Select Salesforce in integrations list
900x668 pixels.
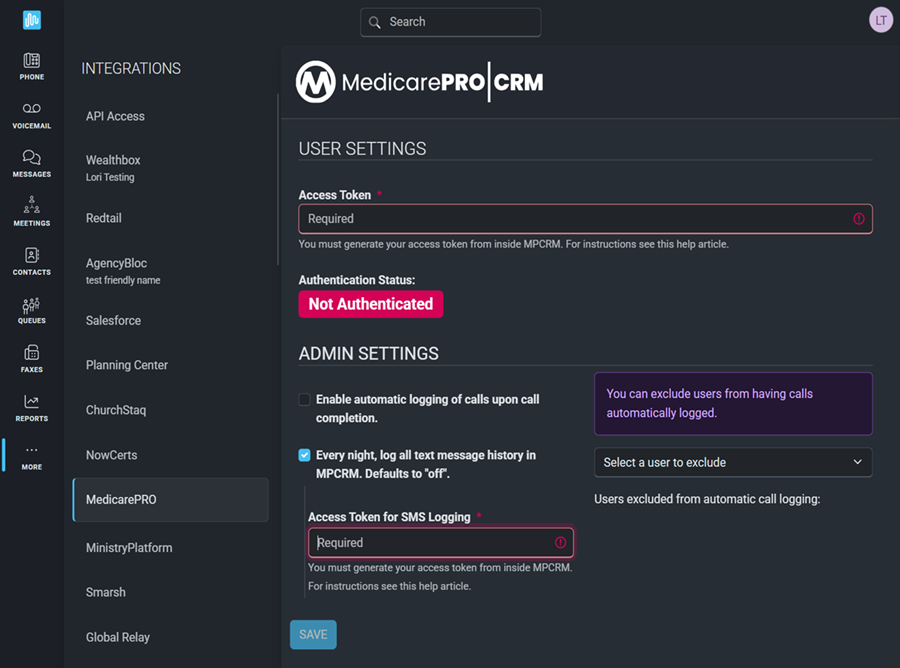tap(113, 321)
